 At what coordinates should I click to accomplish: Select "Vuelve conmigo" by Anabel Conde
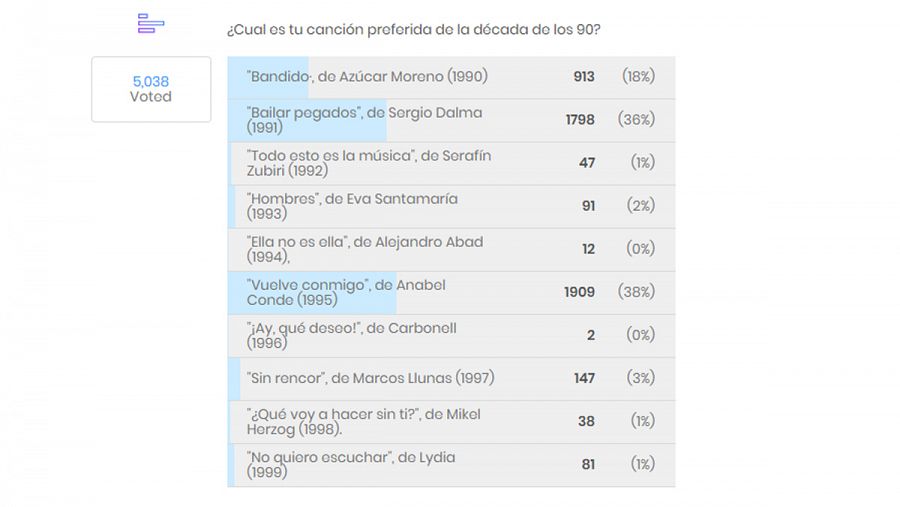point(346,292)
